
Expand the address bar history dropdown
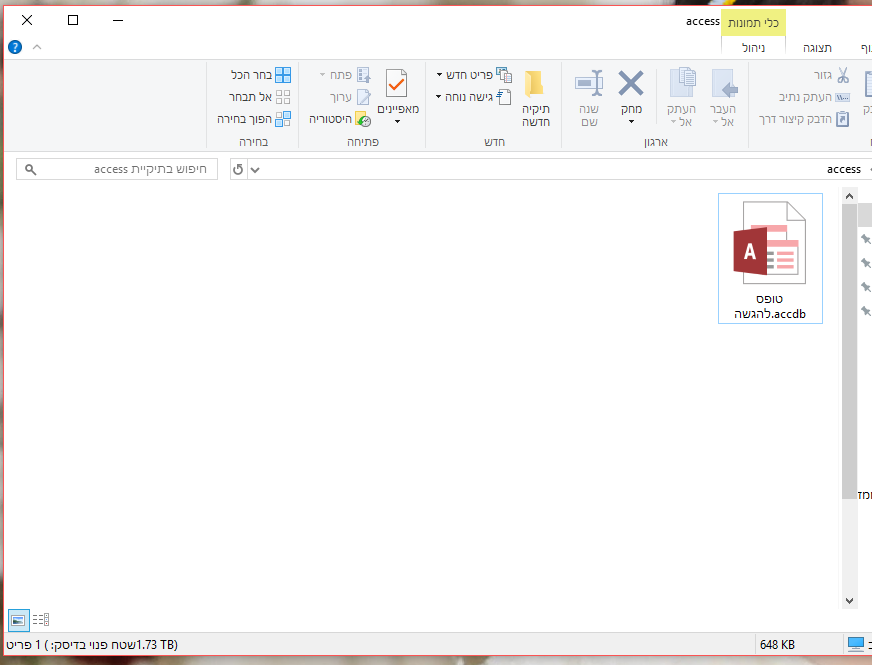coord(255,170)
